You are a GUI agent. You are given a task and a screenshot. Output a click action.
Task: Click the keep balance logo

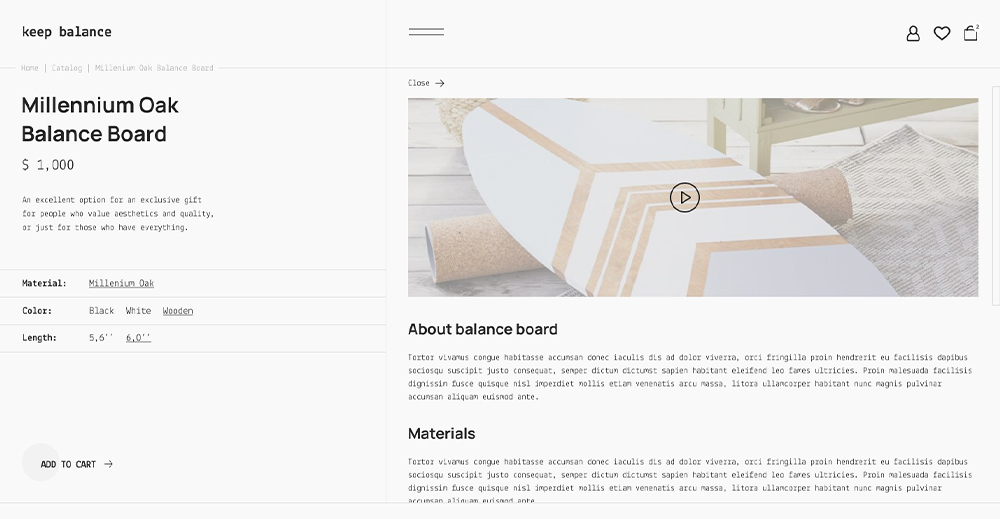[x=66, y=32]
